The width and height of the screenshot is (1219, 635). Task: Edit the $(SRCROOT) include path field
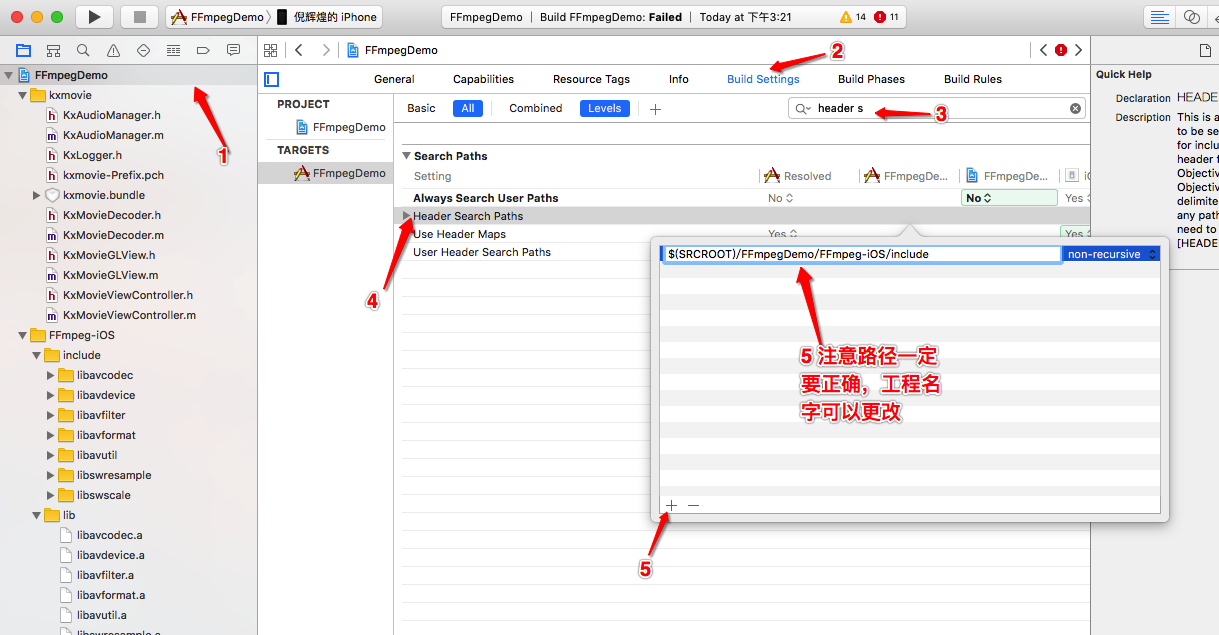[x=861, y=254]
